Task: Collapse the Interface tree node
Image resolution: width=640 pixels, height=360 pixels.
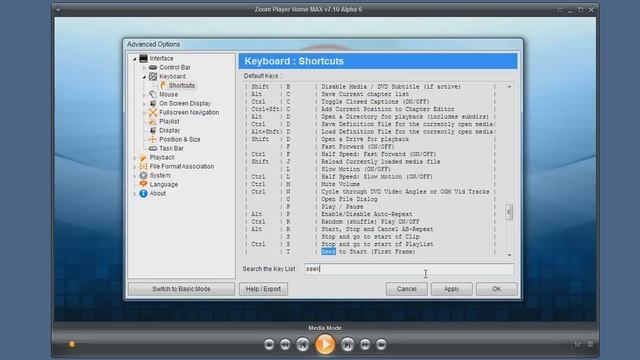Action: [134, 59]
